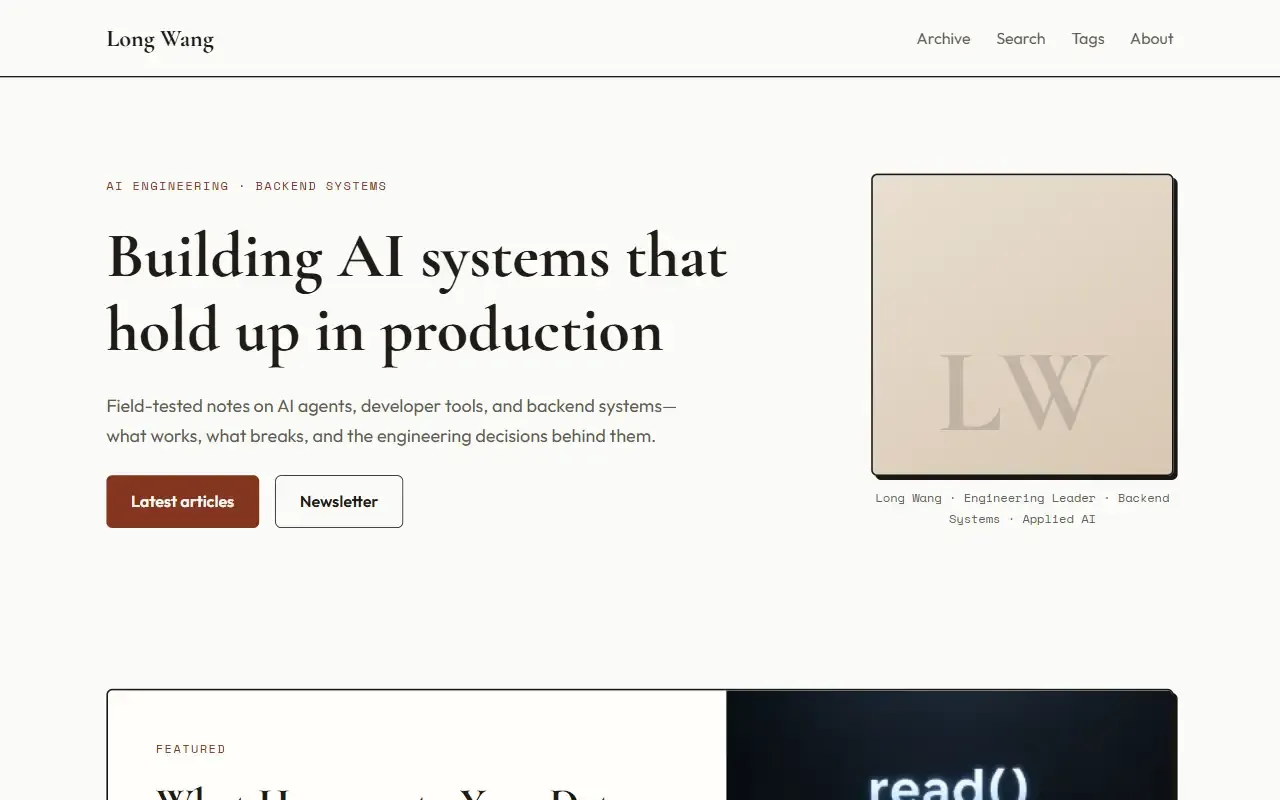Click the Latest articles button
This screenshot has height=800, width=1280.
pyautogui.click(x=183, y=501)
